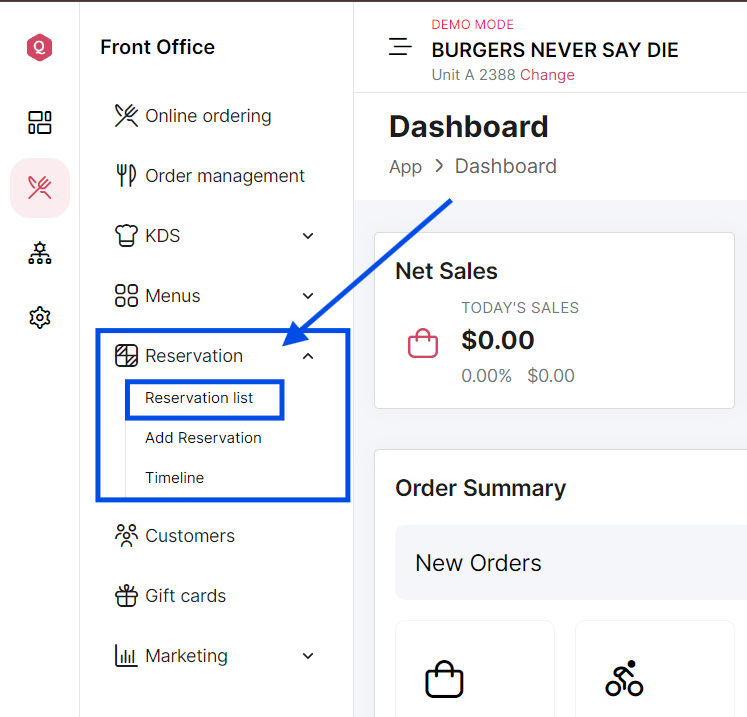Click the App breadcrumb link
This screenshot has height=717, width=747.
point(405,167)
